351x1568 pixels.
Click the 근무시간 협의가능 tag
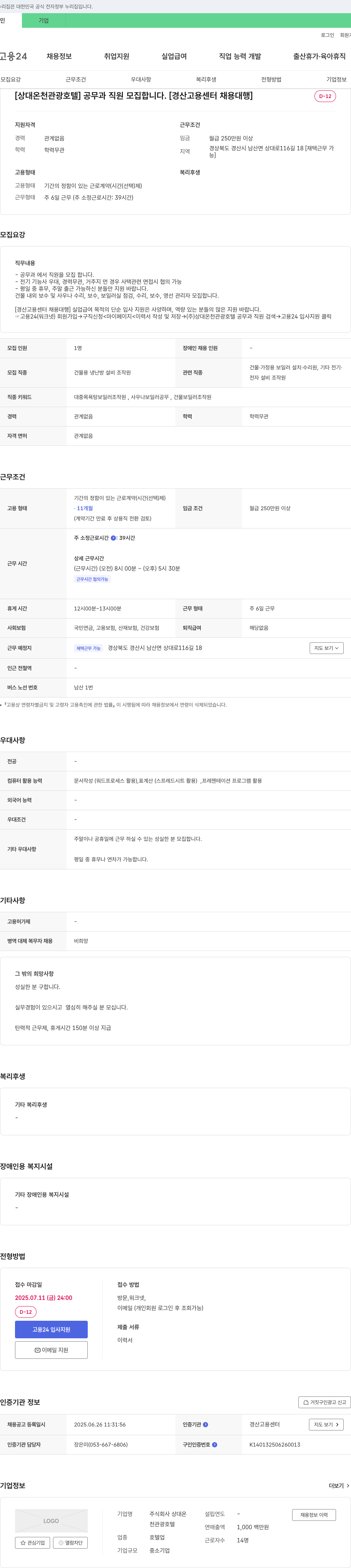pos(93,579)
